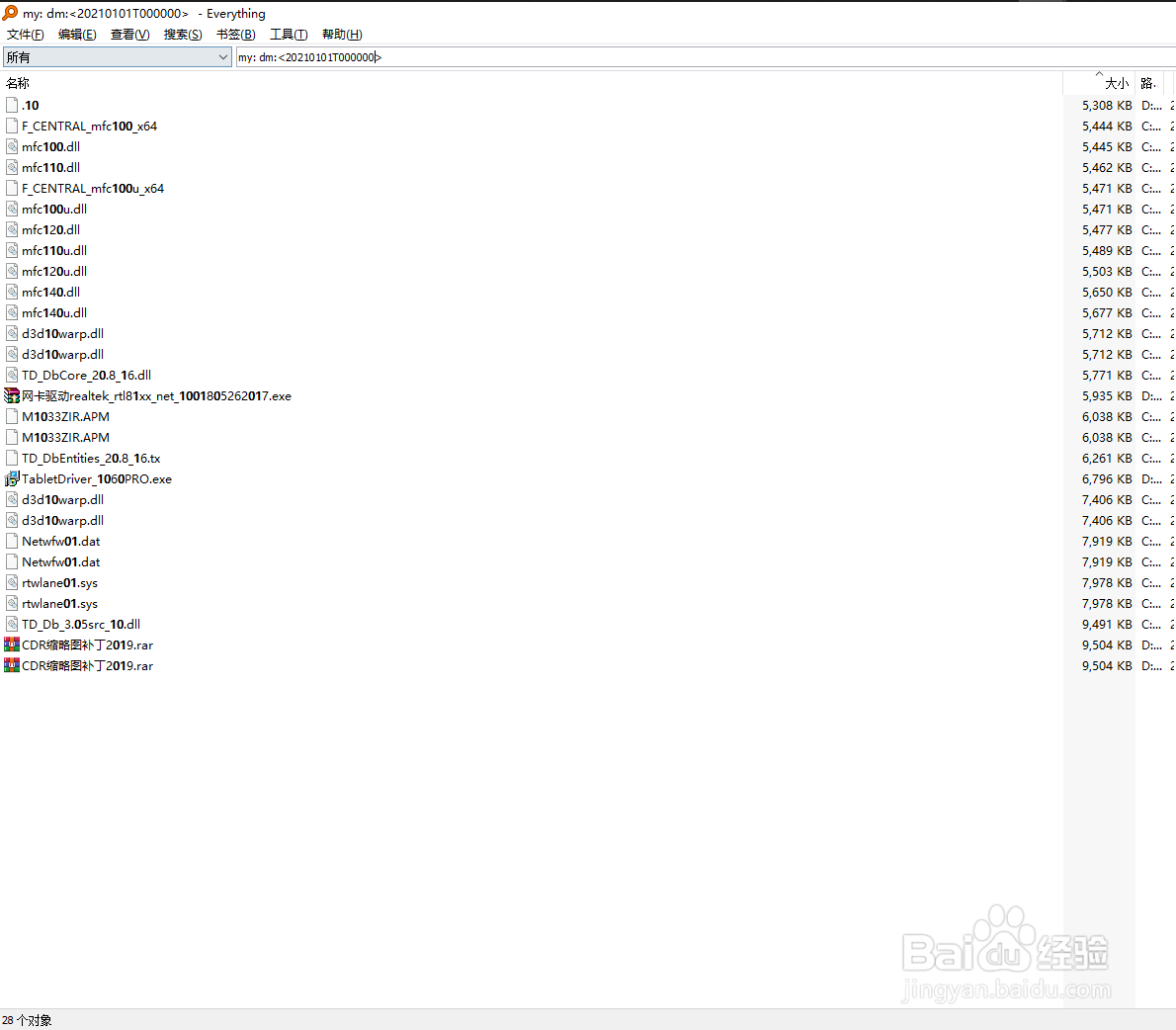
Task: Open the 搜索(S) menu
Action: tap(183, 35)
